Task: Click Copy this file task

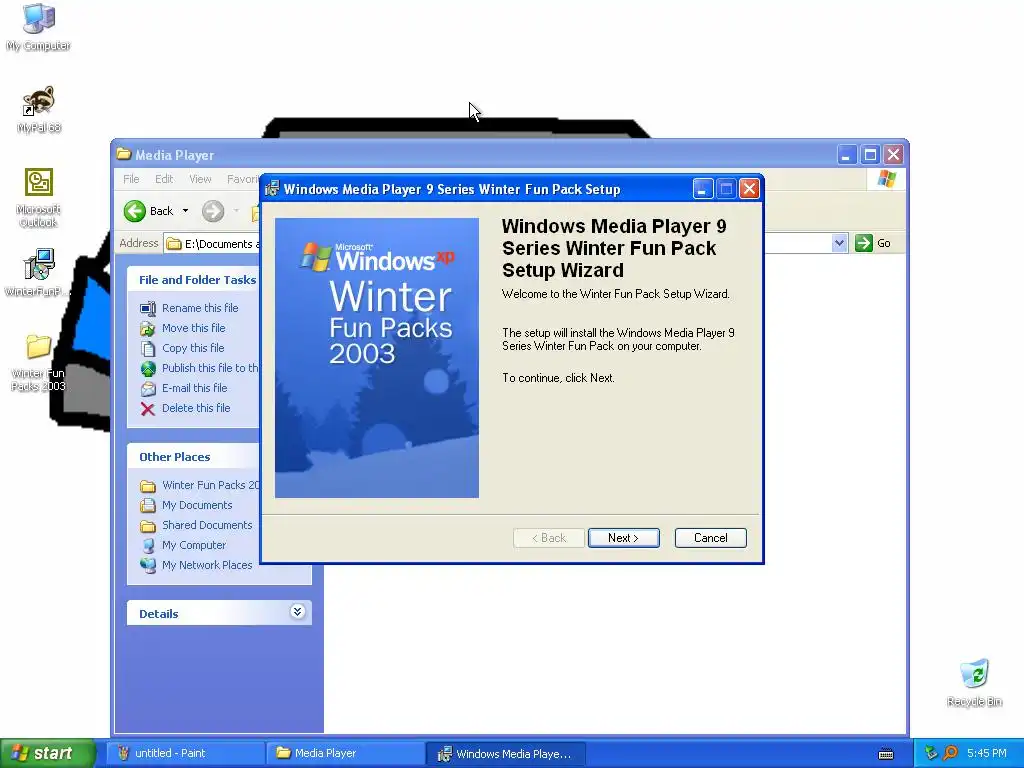Action: [193, 348]
